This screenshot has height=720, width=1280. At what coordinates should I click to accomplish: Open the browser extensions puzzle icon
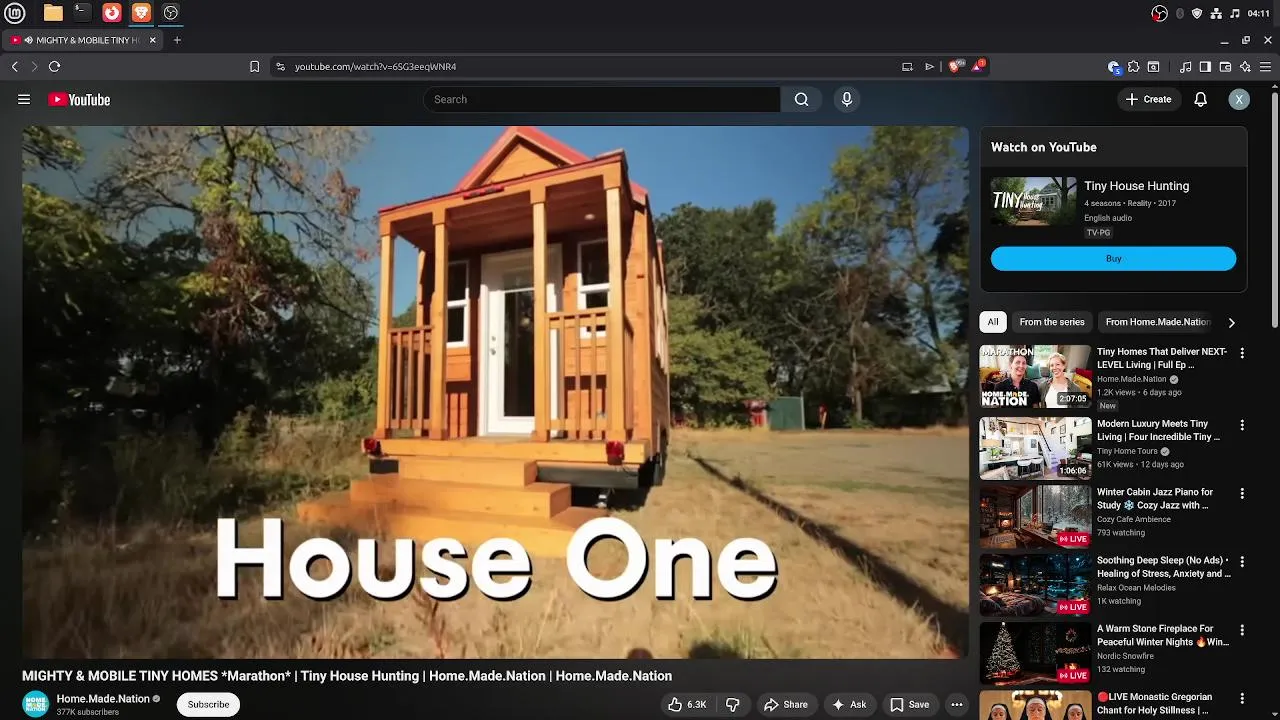(x=1133, y=67)
